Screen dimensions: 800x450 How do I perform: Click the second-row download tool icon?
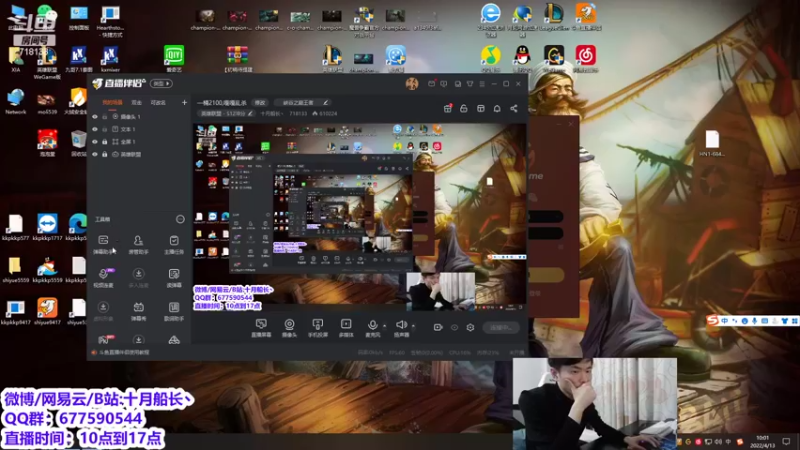[138, 278]
